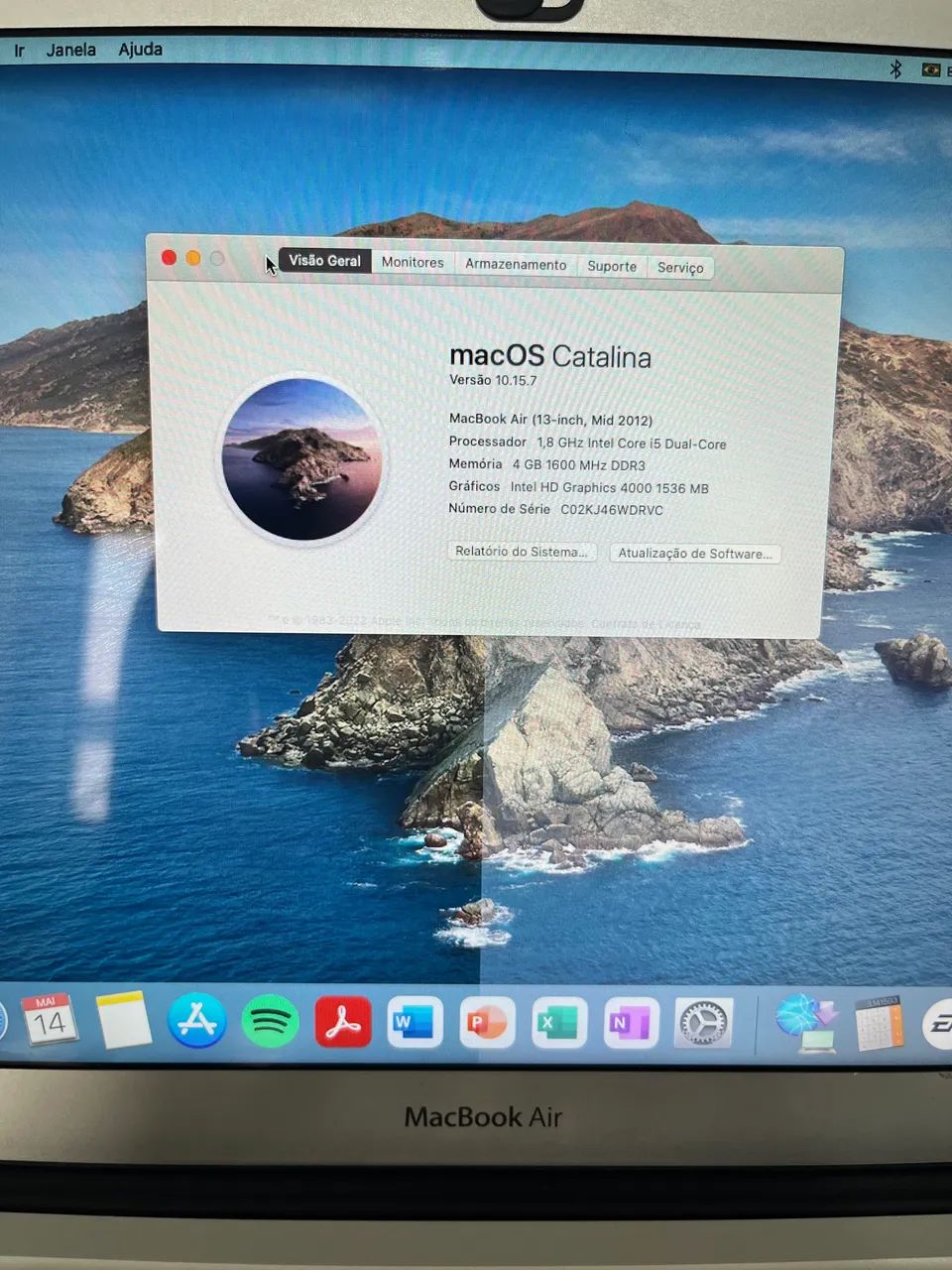The image size is (952, 1270).
Task: Click the Relatório do Sistema button
Action: (x=522, y=552)
